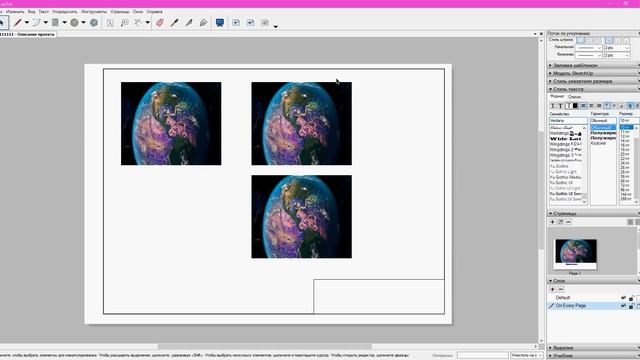The width and height of the screenshot is (640, 360).
Task: Select the Dimension tool
Action: point(138,22)
